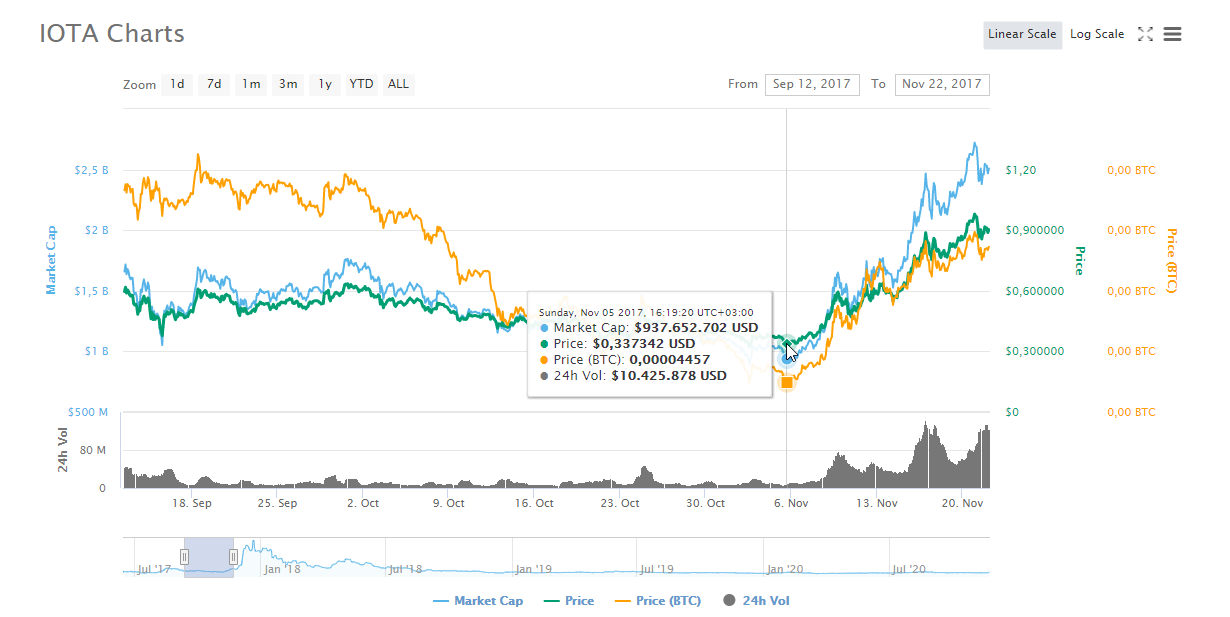Toggle fullscreen chart view
Screen dimensions: 1230x617
tap(1146, 34)
